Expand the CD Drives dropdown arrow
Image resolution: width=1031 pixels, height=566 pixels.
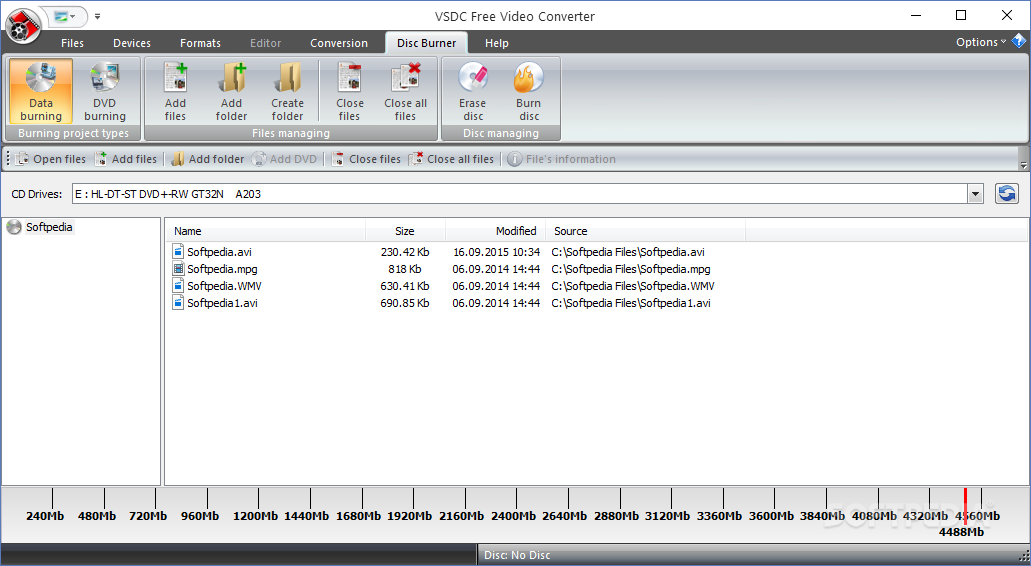pos(976,194)
